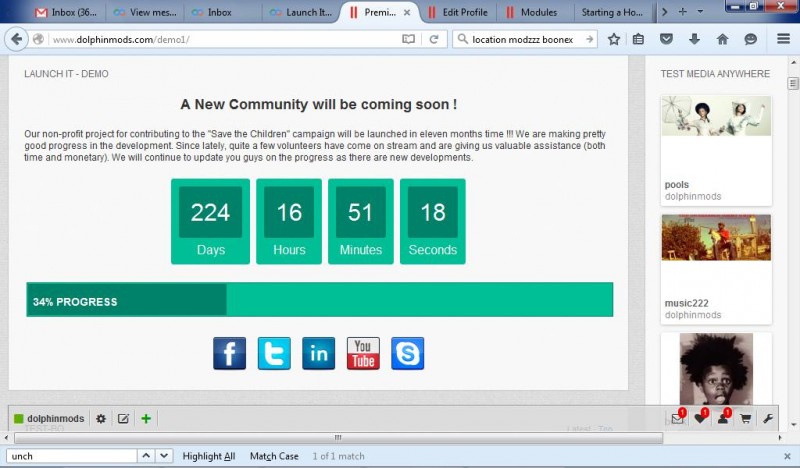Click the site identity globe icon
800x468 pixels.
[38, 39]
